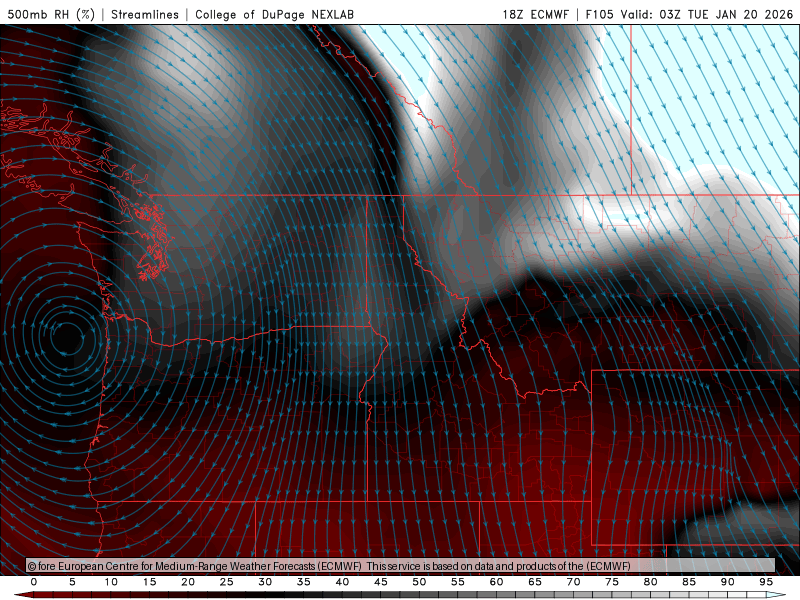Click the ECMWF copyright notice banner

(x=401, y=565)
